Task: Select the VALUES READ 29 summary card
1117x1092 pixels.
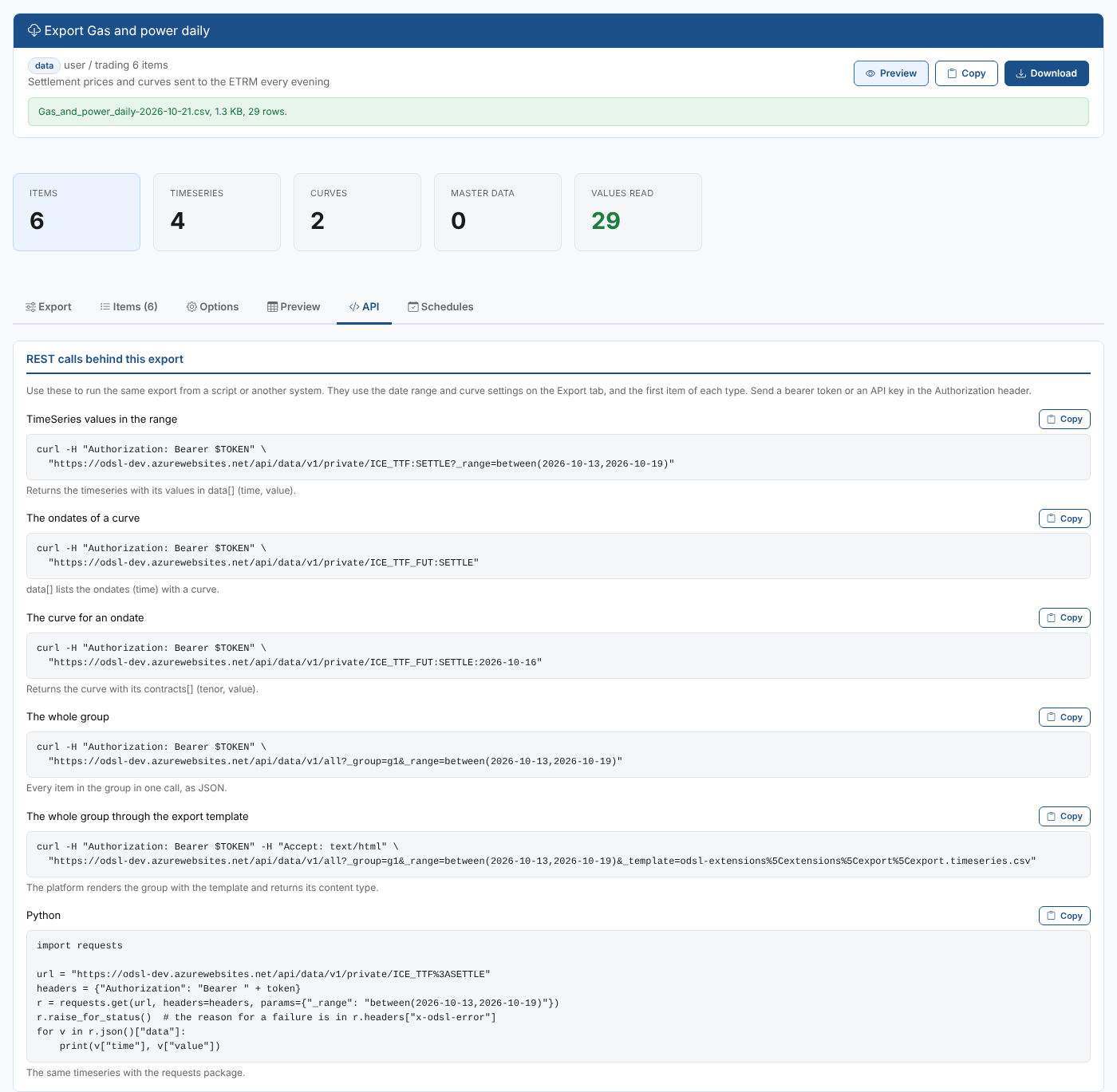Action: (638, 212)
